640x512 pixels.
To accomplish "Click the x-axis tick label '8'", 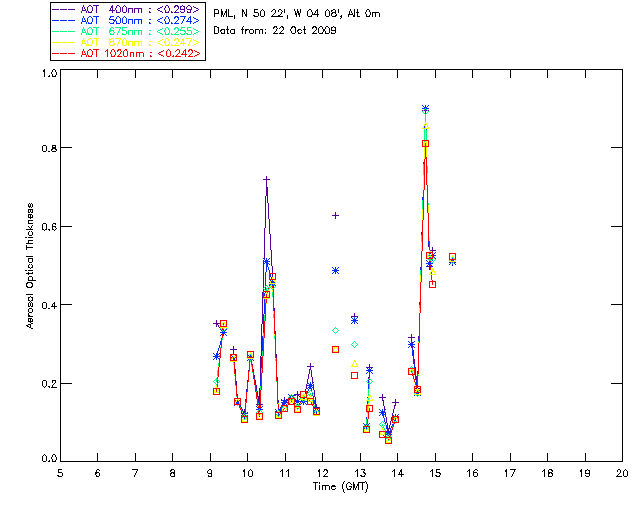I will coord(173,473).
